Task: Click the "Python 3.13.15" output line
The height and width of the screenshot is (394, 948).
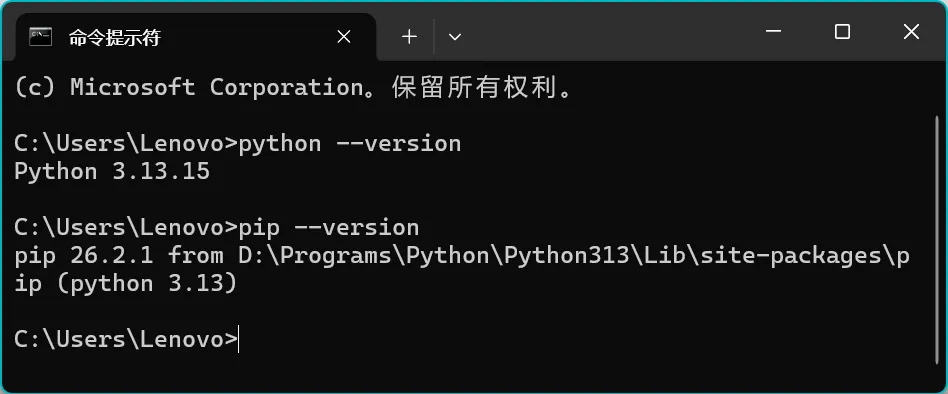Action: (x=112, y=172)
